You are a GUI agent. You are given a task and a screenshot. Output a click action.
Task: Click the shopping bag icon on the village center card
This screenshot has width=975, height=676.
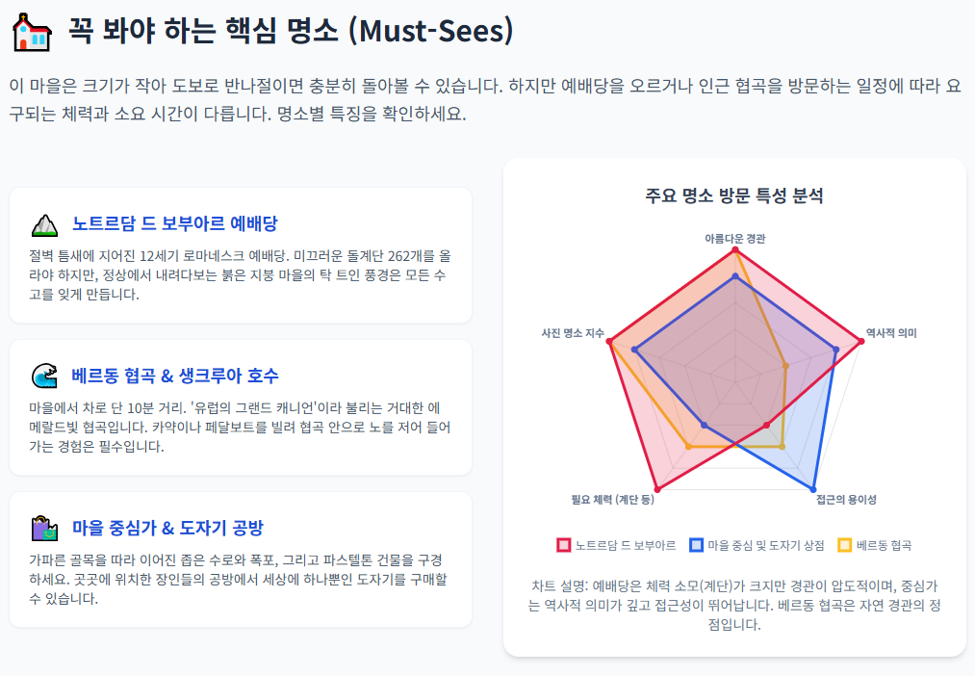point(44,529)
